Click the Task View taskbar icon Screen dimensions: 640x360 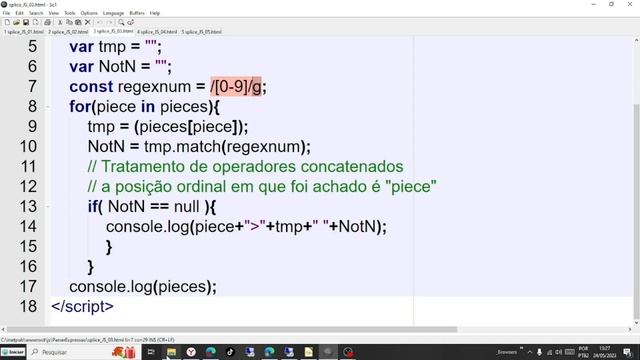[151, 352]
